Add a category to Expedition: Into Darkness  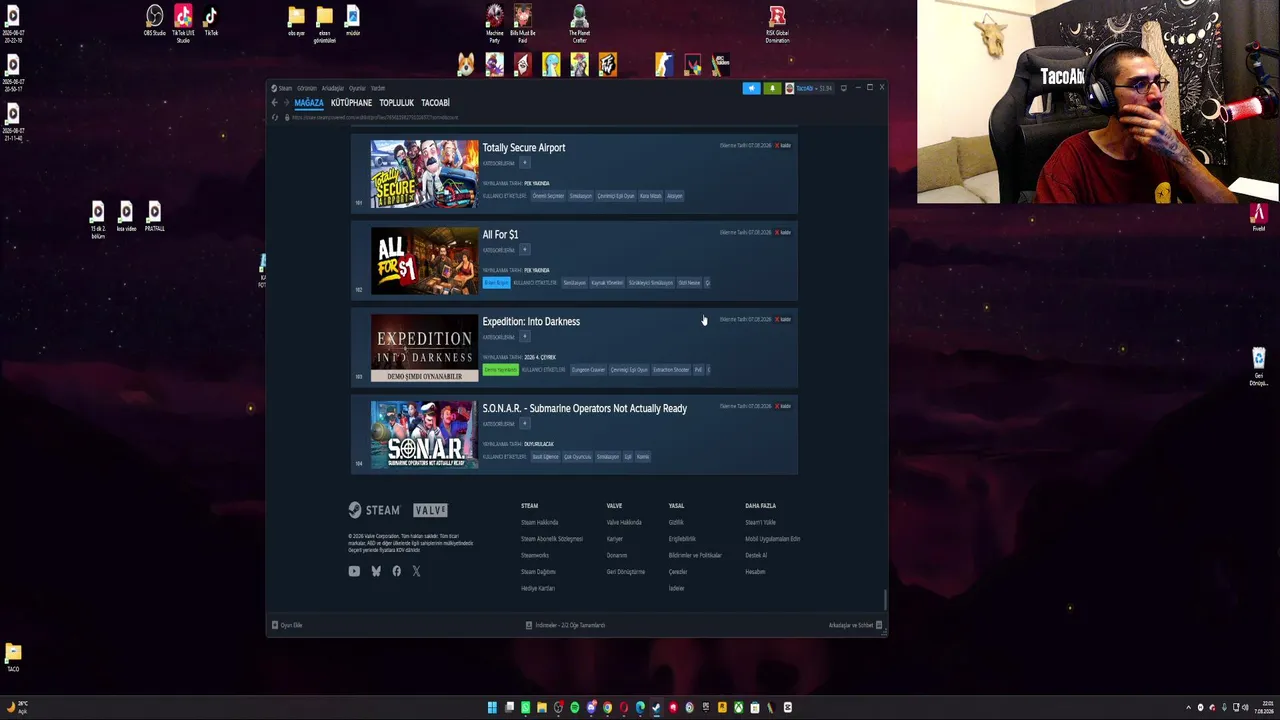(525, 337)
